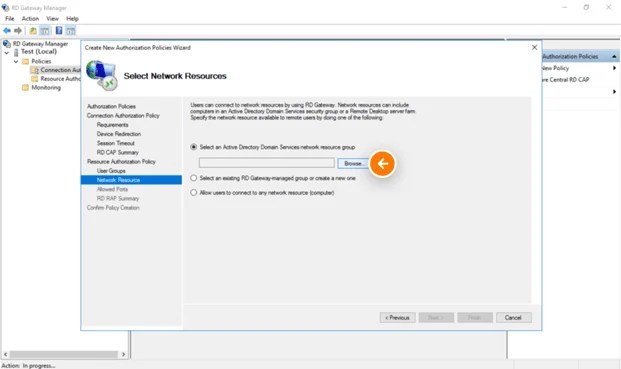The height and width of the screenshot is (369, 621).
Task: Click Requirements wizard step
Action: pyautogui.click(x=112, y=125)
